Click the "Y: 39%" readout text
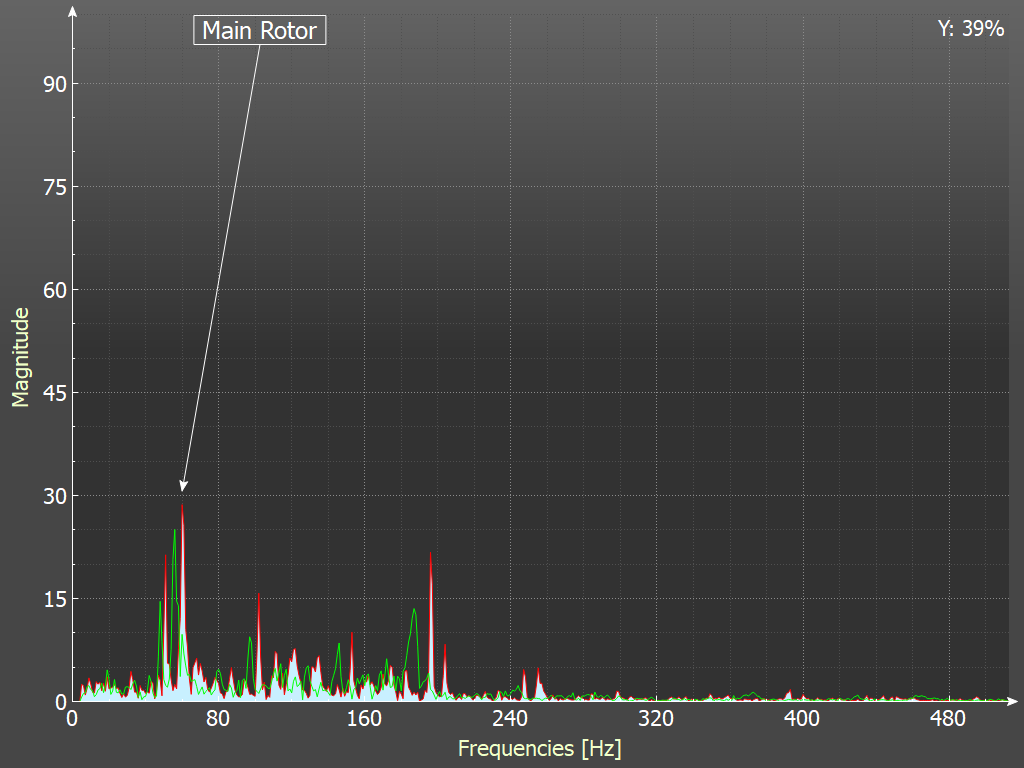The height and width of the screenshot is (768, 1024). pyautogui.click(x=970, y=29)
